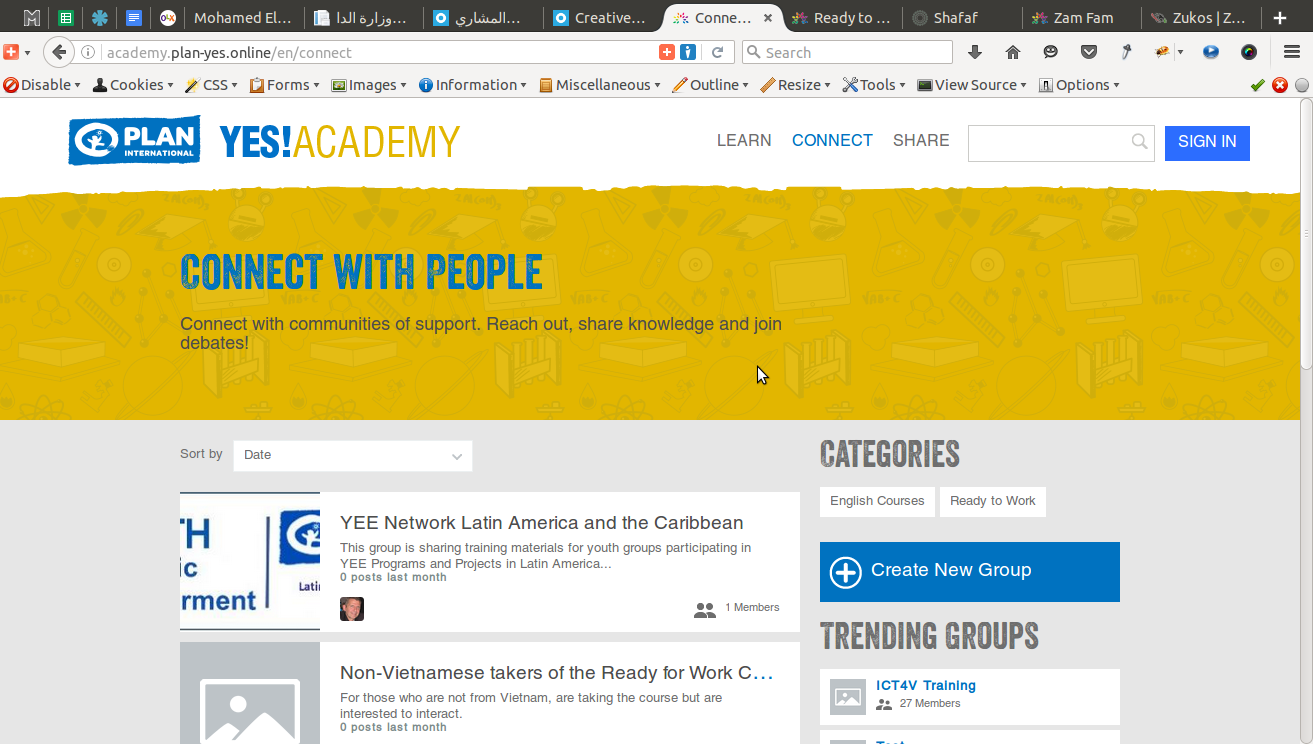This screenshot has height=744, width=1313.
Task: Open the Options dropdown menu
Action: pyautogui.click(x=1080, y=85)
